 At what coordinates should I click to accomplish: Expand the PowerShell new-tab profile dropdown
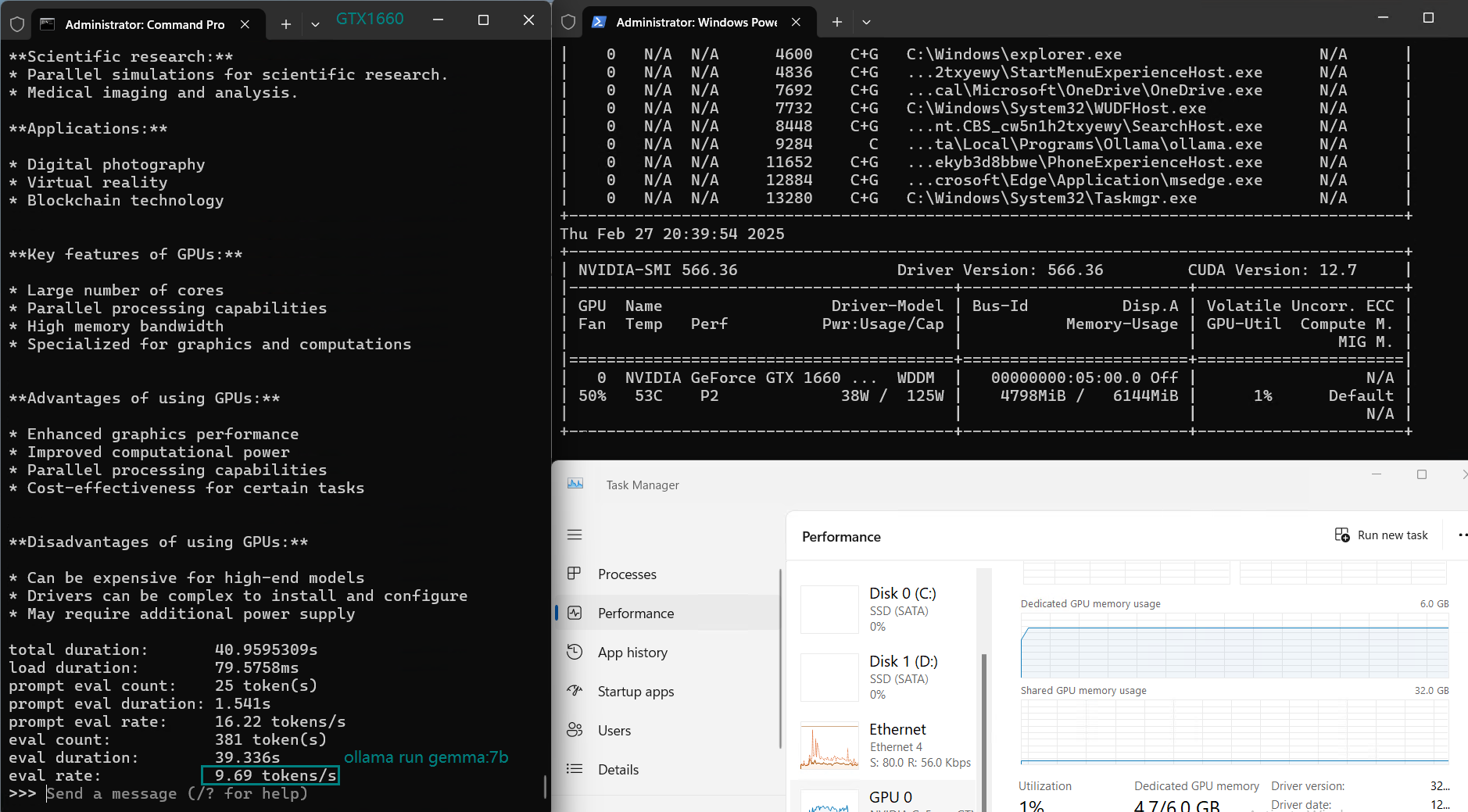point(866,22)
